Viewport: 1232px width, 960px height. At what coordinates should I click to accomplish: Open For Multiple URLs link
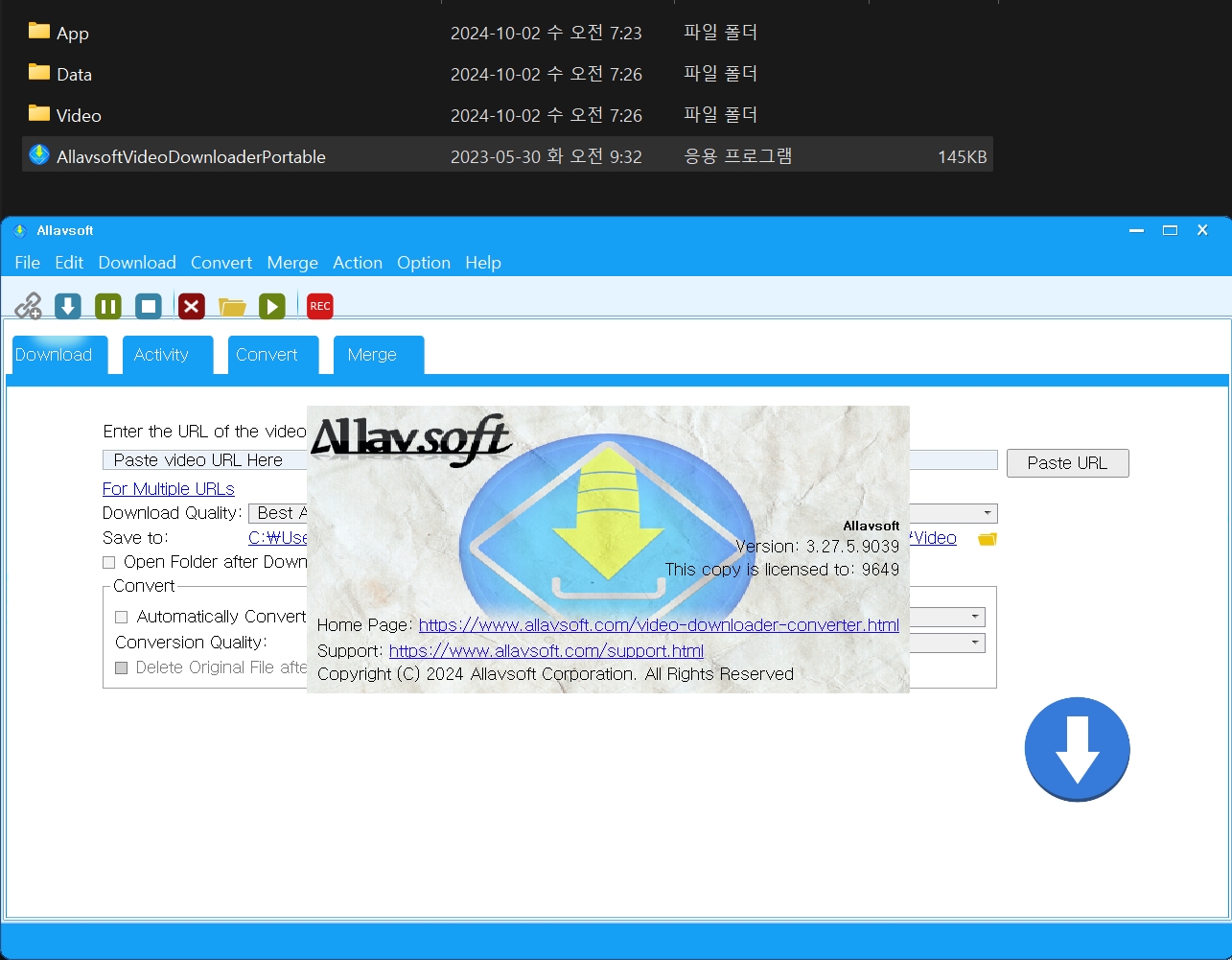coord(169,489)
